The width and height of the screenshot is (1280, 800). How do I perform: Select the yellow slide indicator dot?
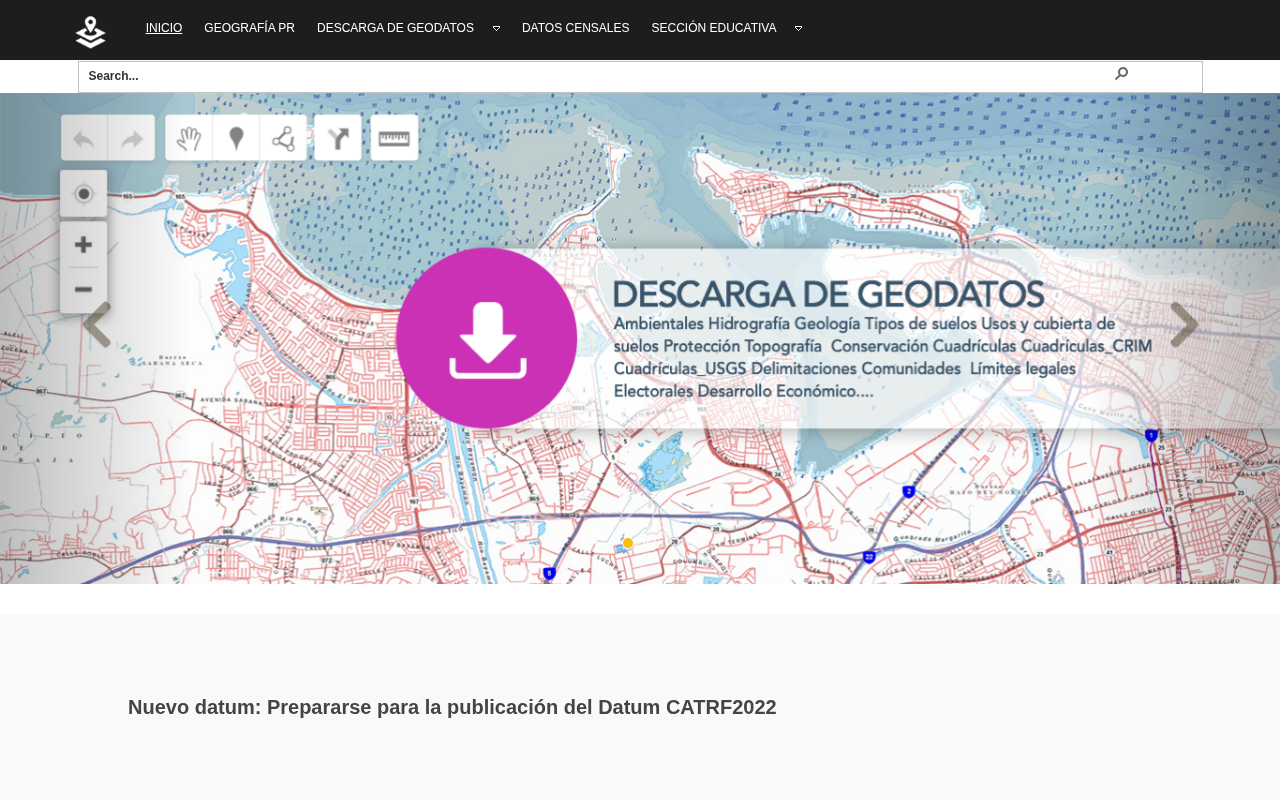pyautogui.click(x=628, y=543)
